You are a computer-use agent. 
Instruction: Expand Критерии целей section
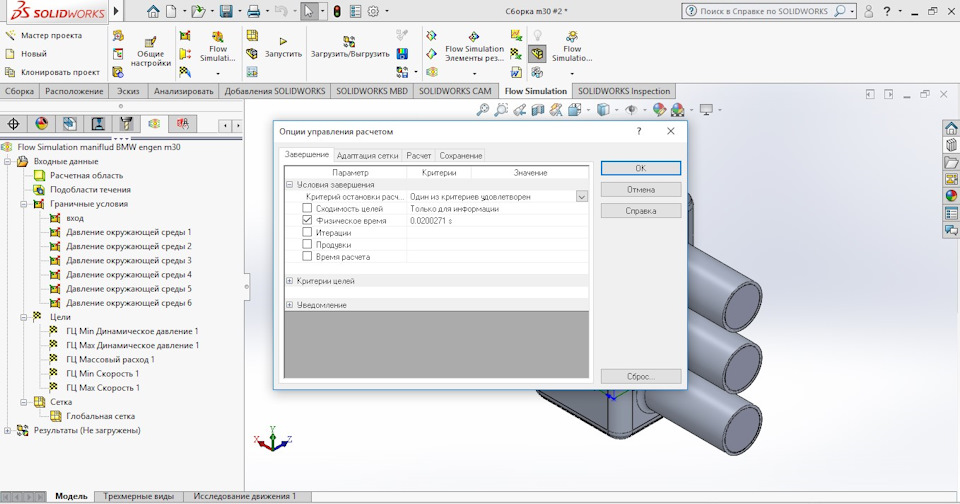tap(290, 280)
